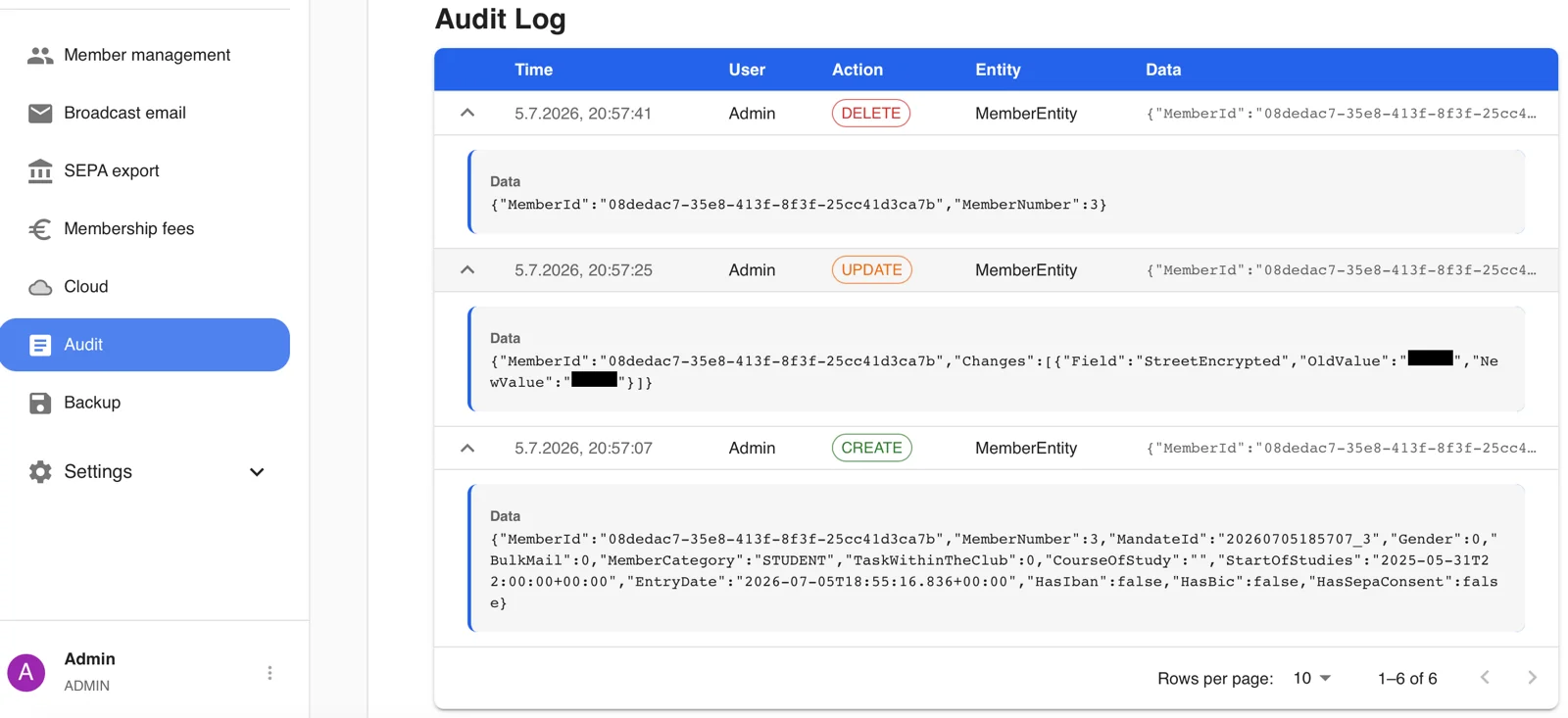Click the Time column header
Image resolution: width=1568 pixels, height=718 pixels.
point(534,70)
